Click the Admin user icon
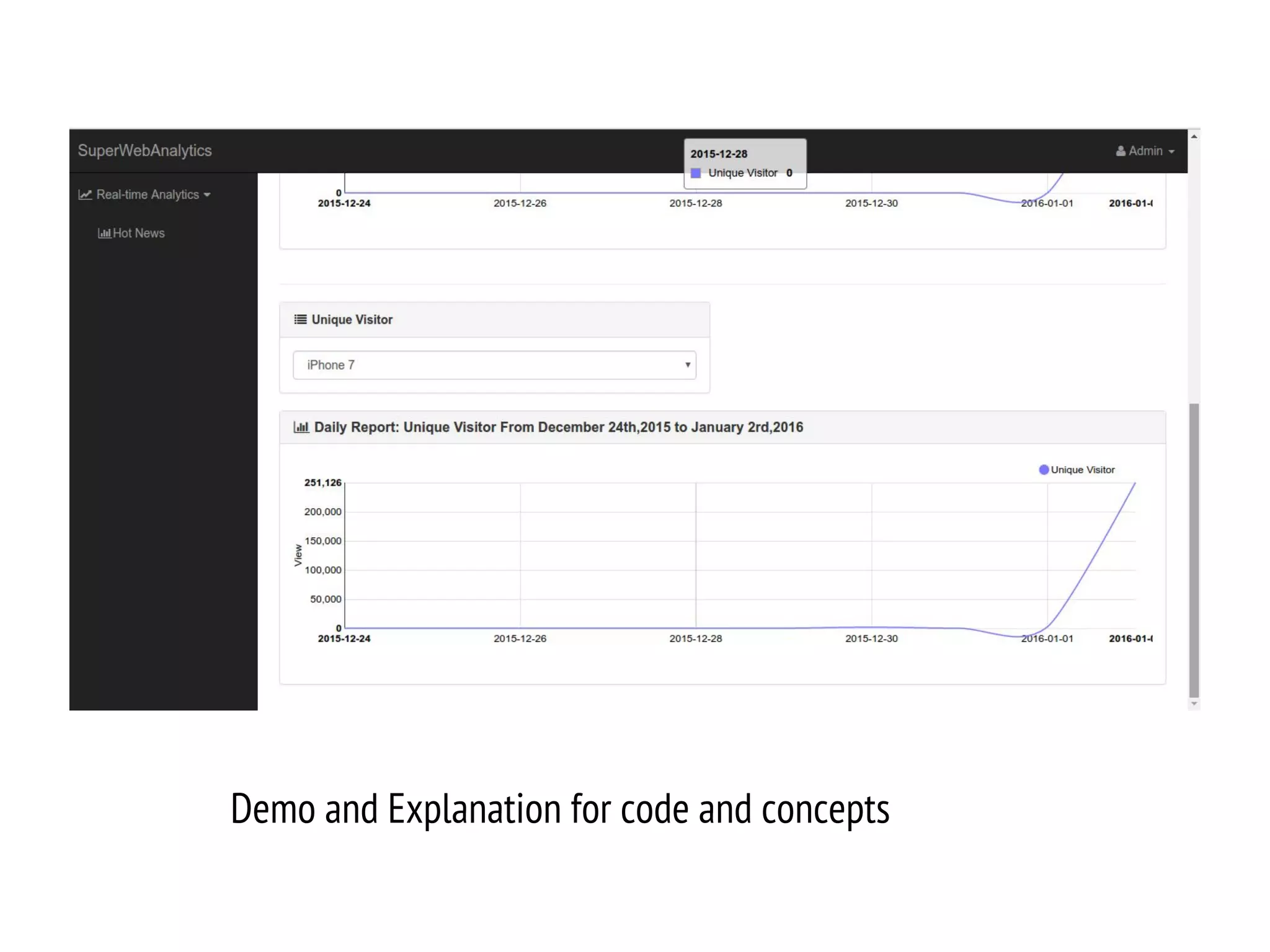The image size is (1270, 952). click(1121, 151)
